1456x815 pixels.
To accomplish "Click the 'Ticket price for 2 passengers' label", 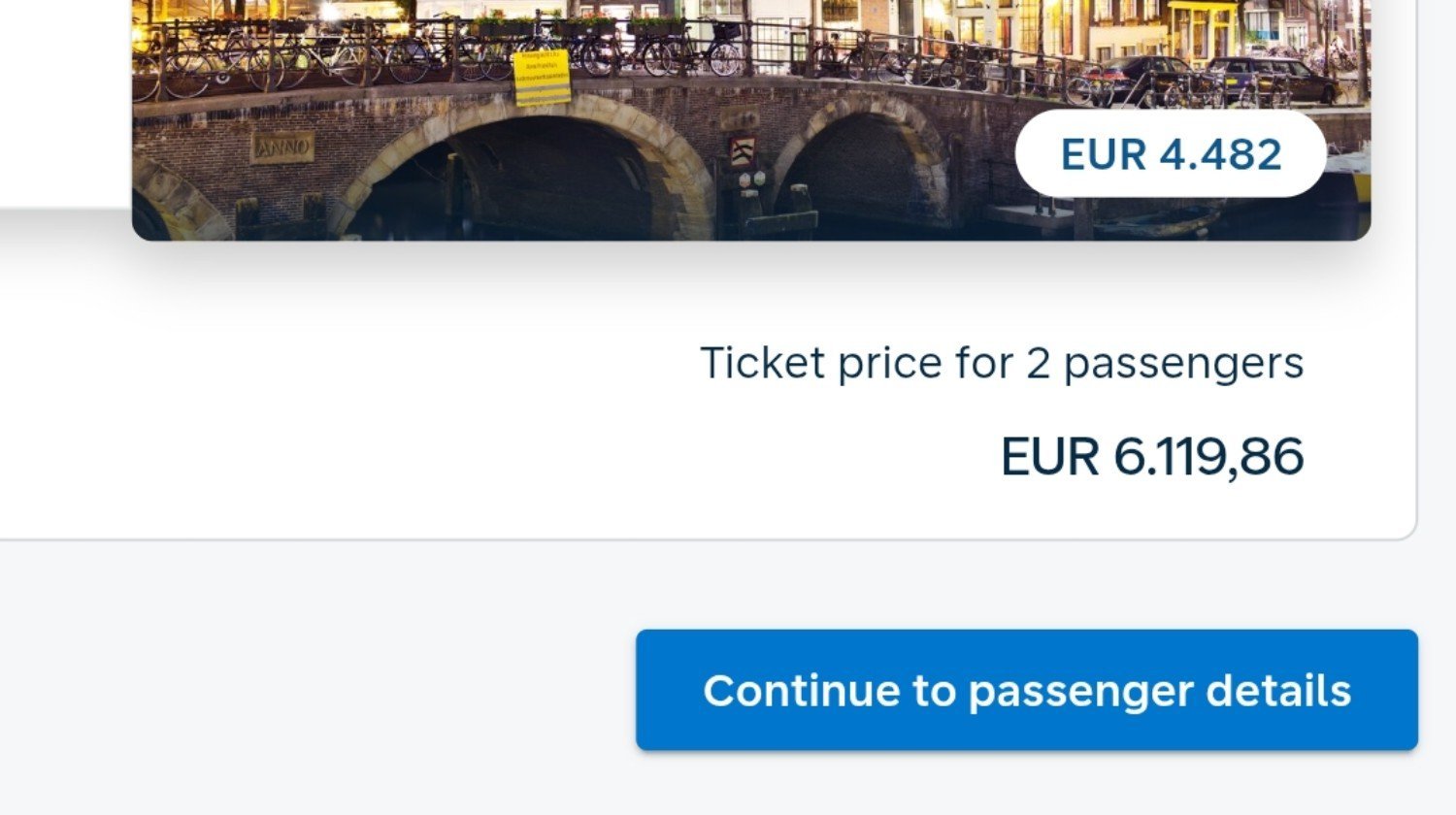I will pos(1001,364).
